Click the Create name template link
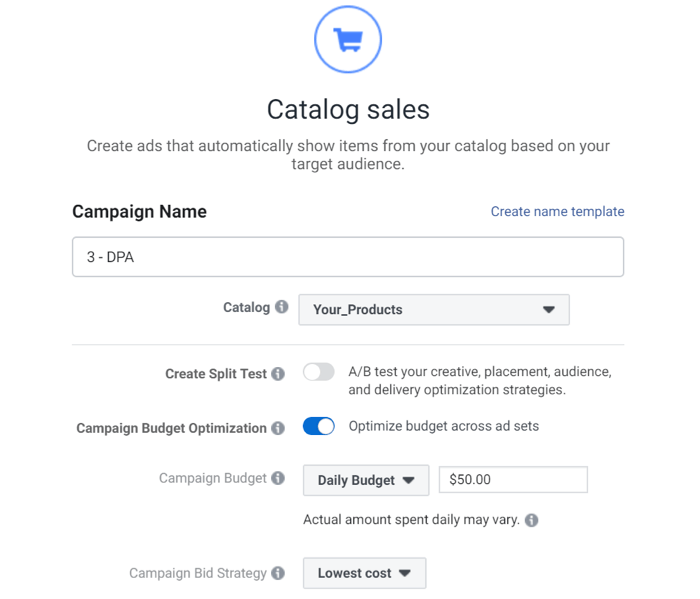This screenshot has width=700, height=599. 558,211
